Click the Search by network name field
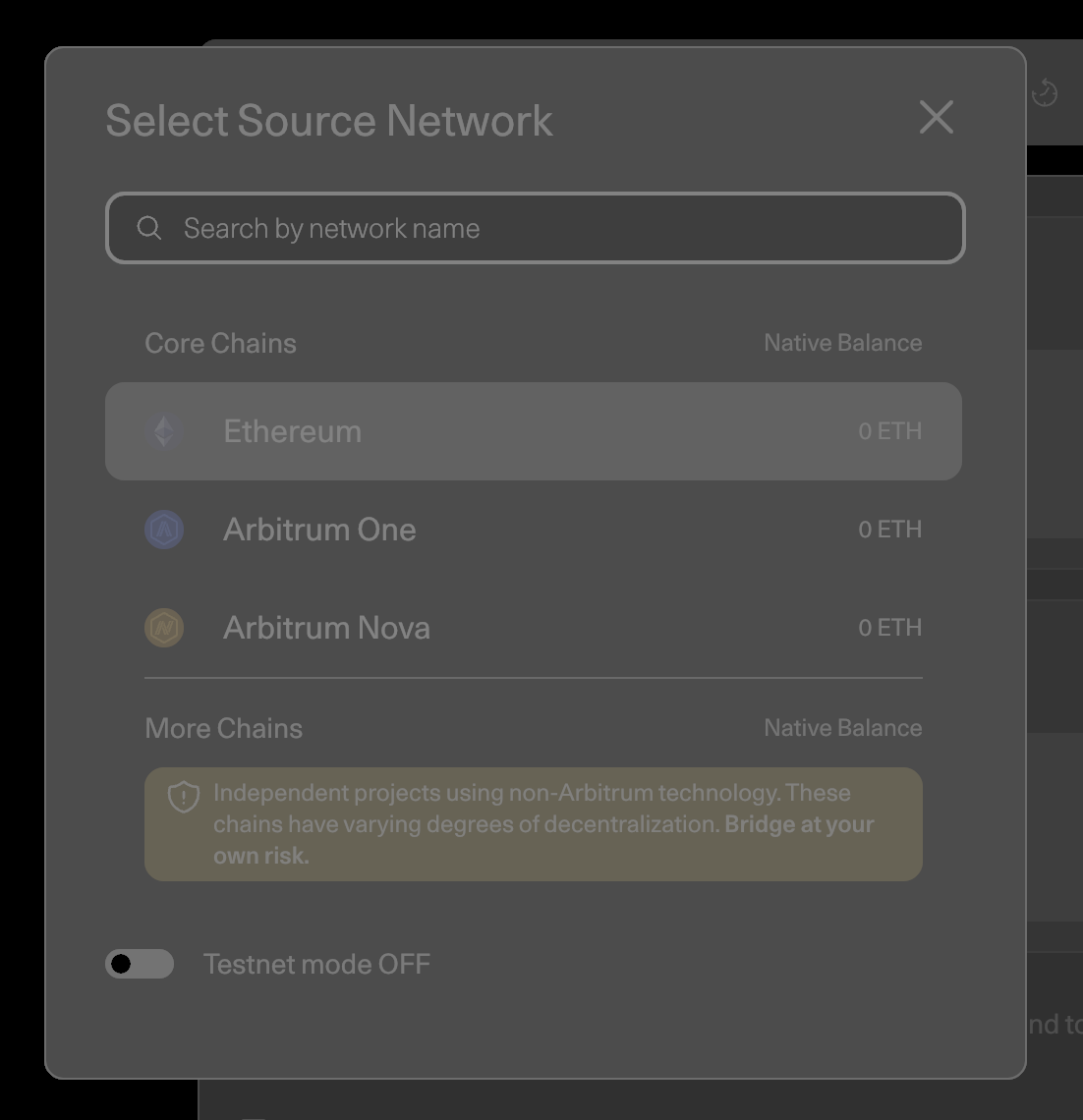This screenshot has height=1120, width=1083. click(x=536, y=227)
